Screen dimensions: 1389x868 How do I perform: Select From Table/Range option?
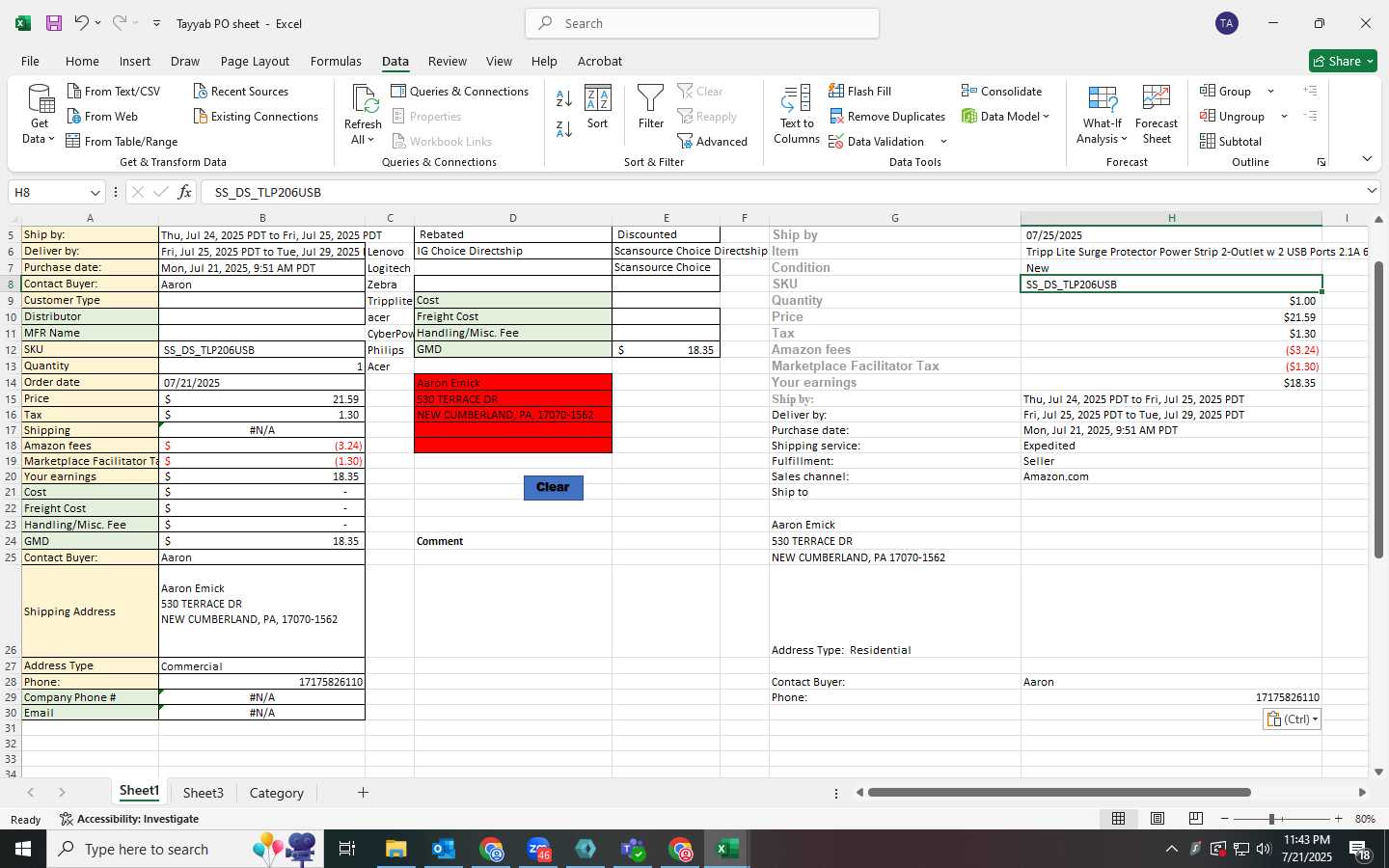(x=122, y=142)
